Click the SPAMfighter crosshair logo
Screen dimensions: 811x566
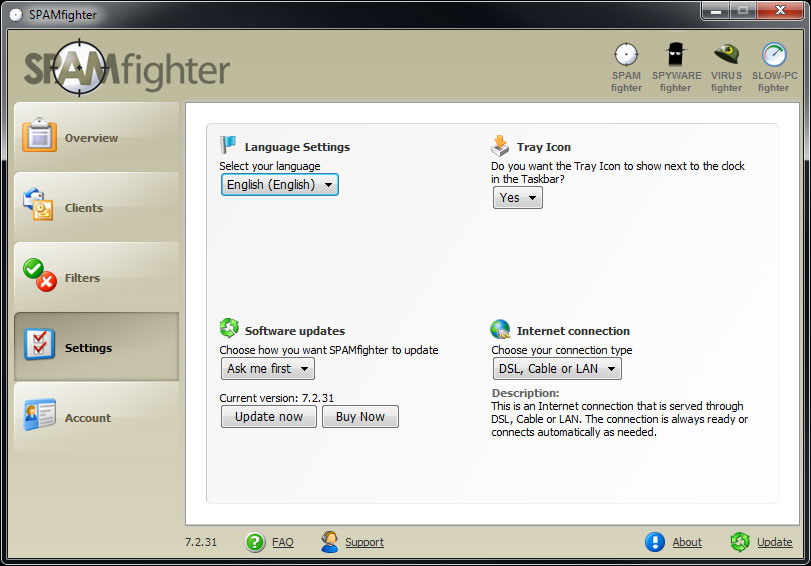pyautogui.click(x=79, y=68)
